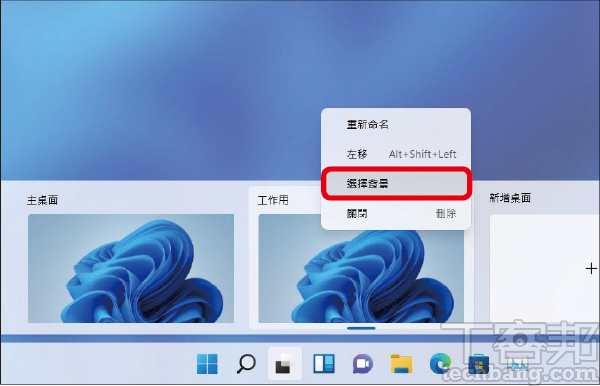Image resolution: width=600 pixels, height=386 pixels.
Task: Click the Task View taskbar icon
Action: (x=285, y=363)
